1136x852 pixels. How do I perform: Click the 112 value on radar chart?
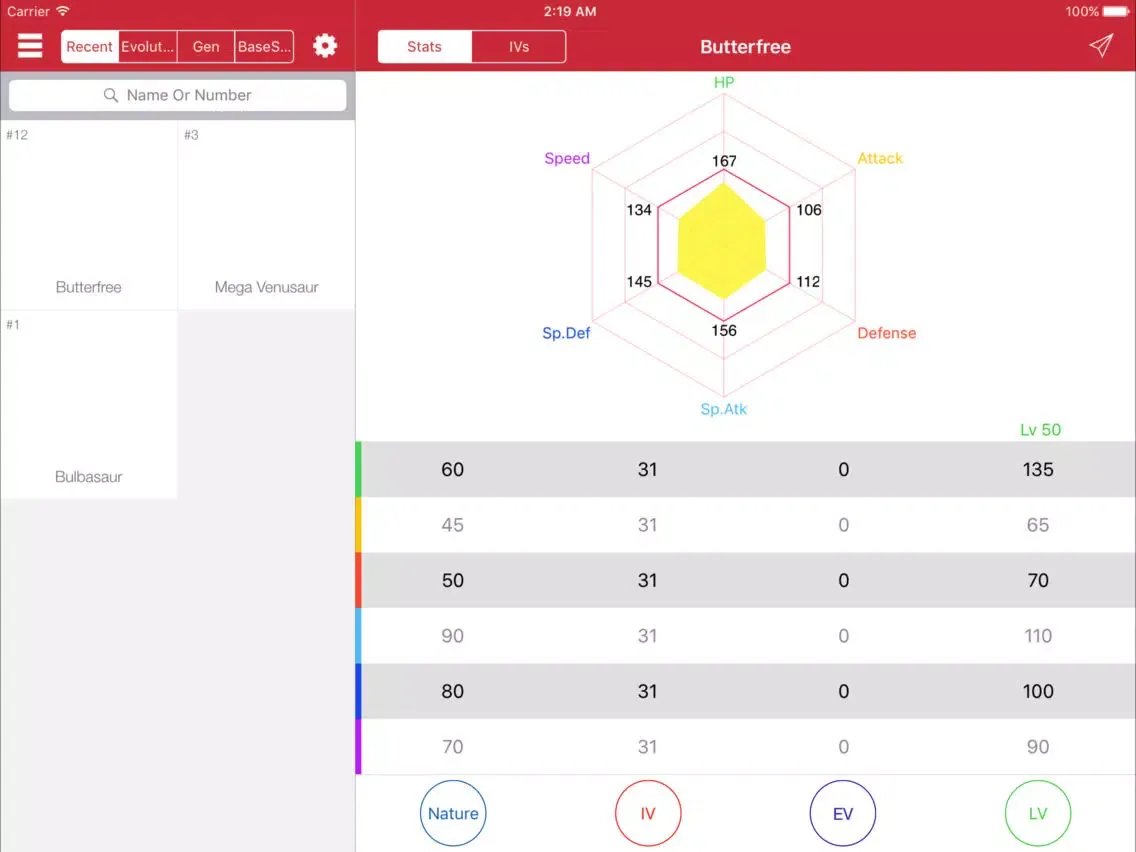click(808, 281)
